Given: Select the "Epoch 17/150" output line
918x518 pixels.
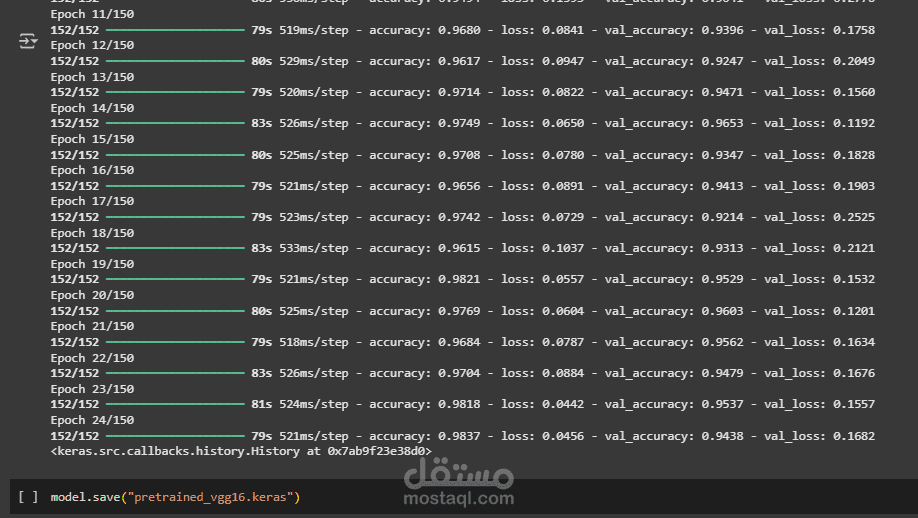Looking at the screenshot, I should point(92,201).
